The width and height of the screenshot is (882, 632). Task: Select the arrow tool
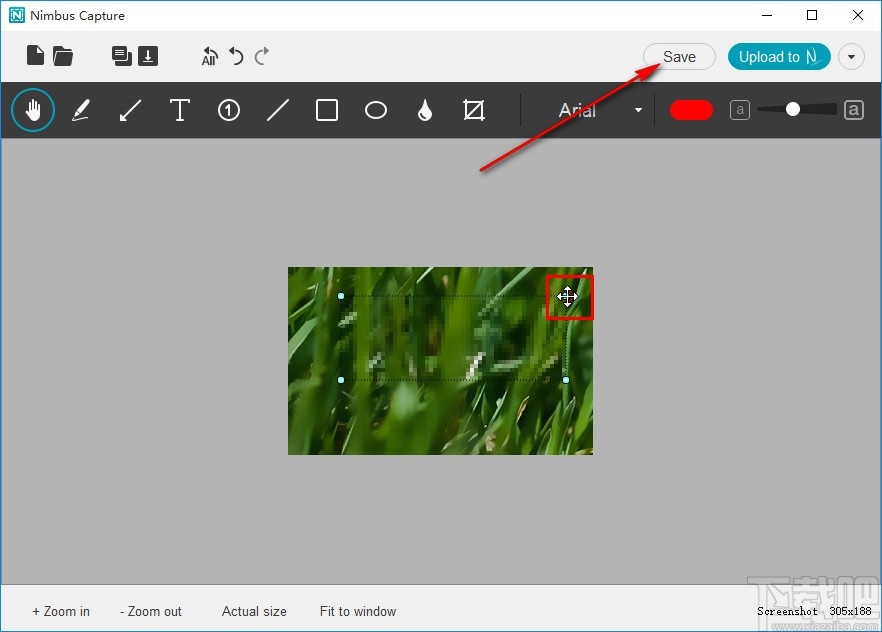click(x=130, y=110)
